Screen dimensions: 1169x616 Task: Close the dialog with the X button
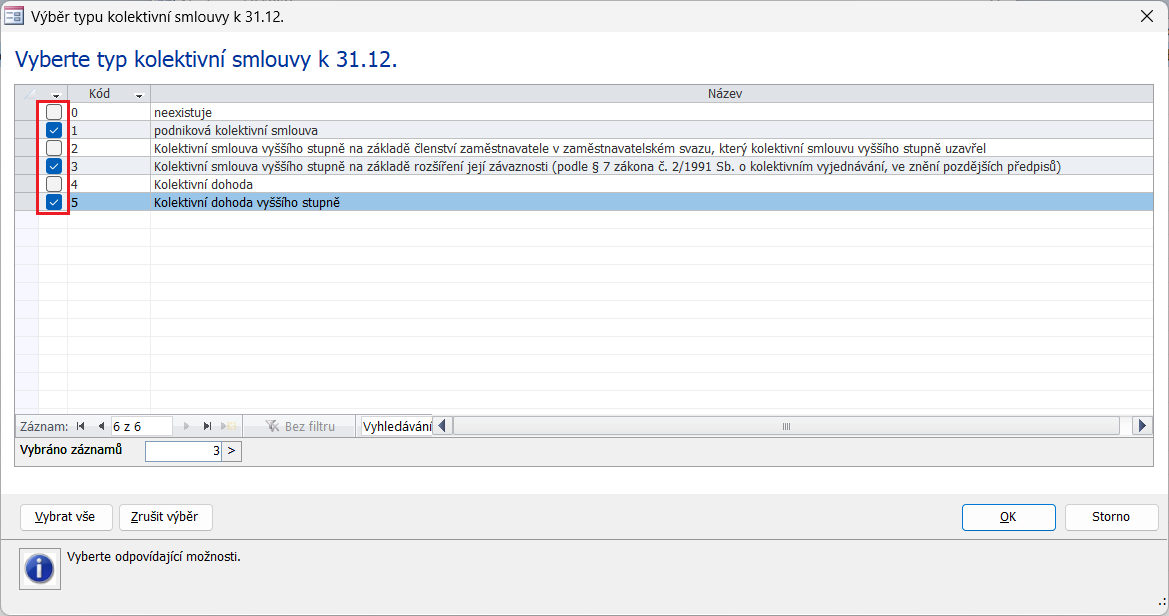point(1147,16)
